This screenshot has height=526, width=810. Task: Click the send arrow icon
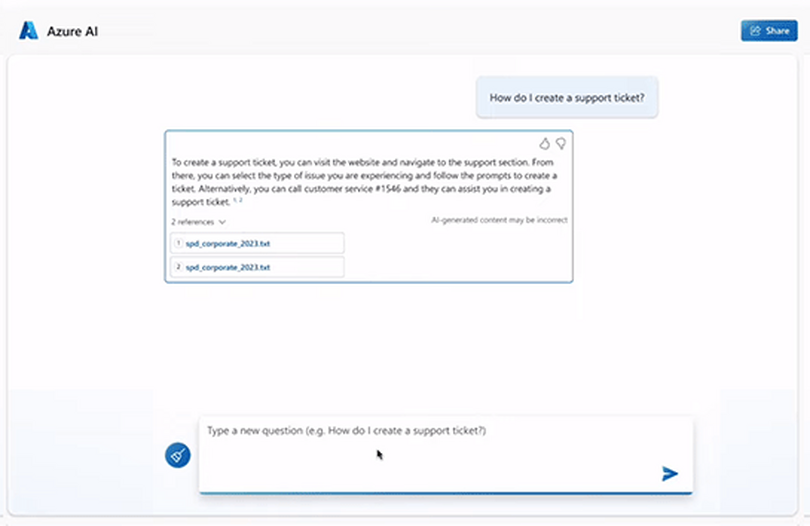pos(669,473)
